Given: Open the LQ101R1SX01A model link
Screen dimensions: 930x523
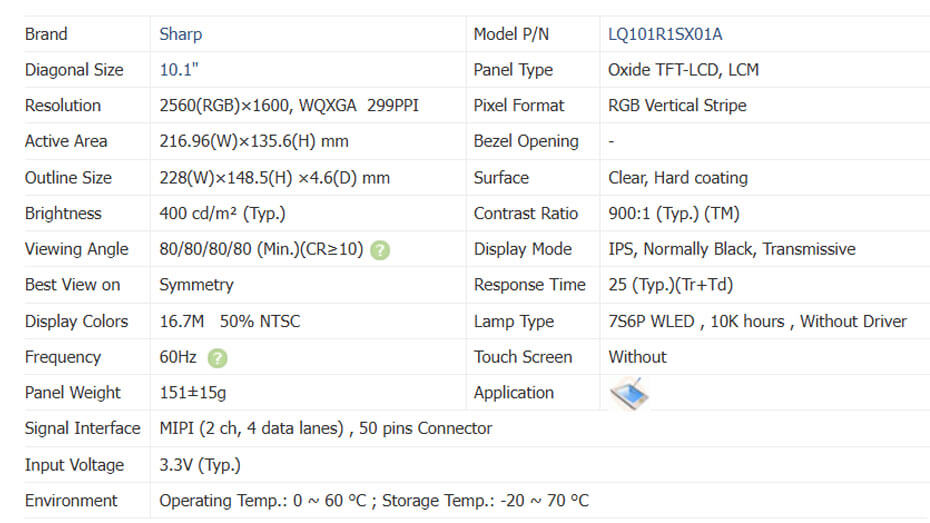Looking at the screenshot, I should (x=665, y=34).
